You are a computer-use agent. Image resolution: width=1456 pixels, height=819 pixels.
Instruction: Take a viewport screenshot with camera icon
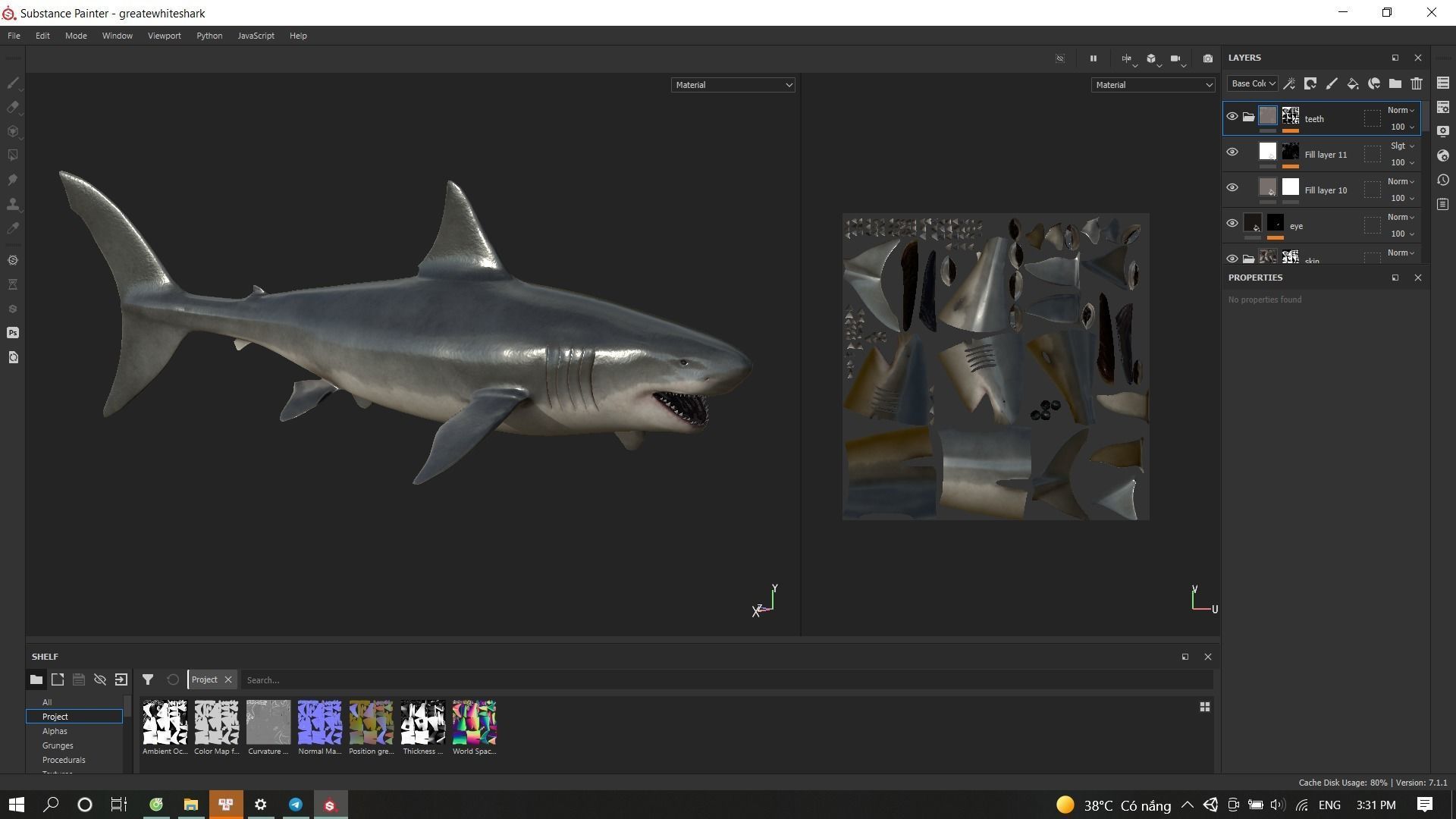click(1208, 58)
